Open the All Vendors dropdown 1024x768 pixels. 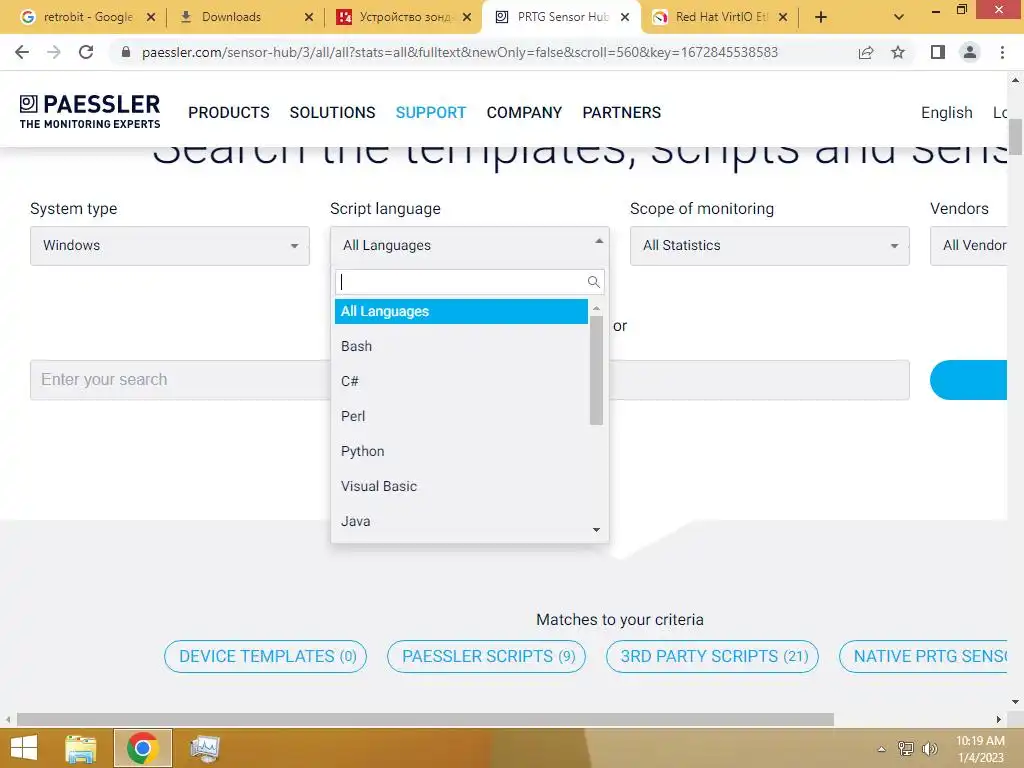(968, 246)
